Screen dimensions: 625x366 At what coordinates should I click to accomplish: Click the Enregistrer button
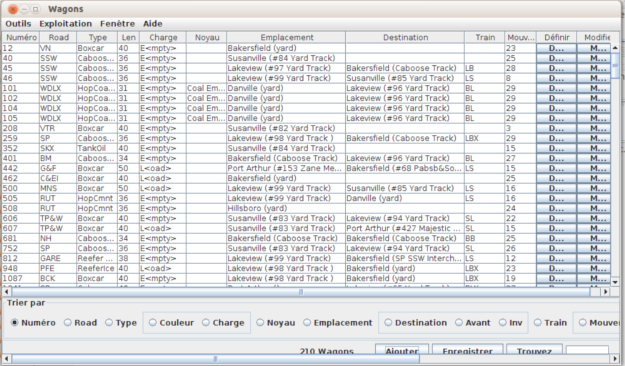[x=467, y=350]
